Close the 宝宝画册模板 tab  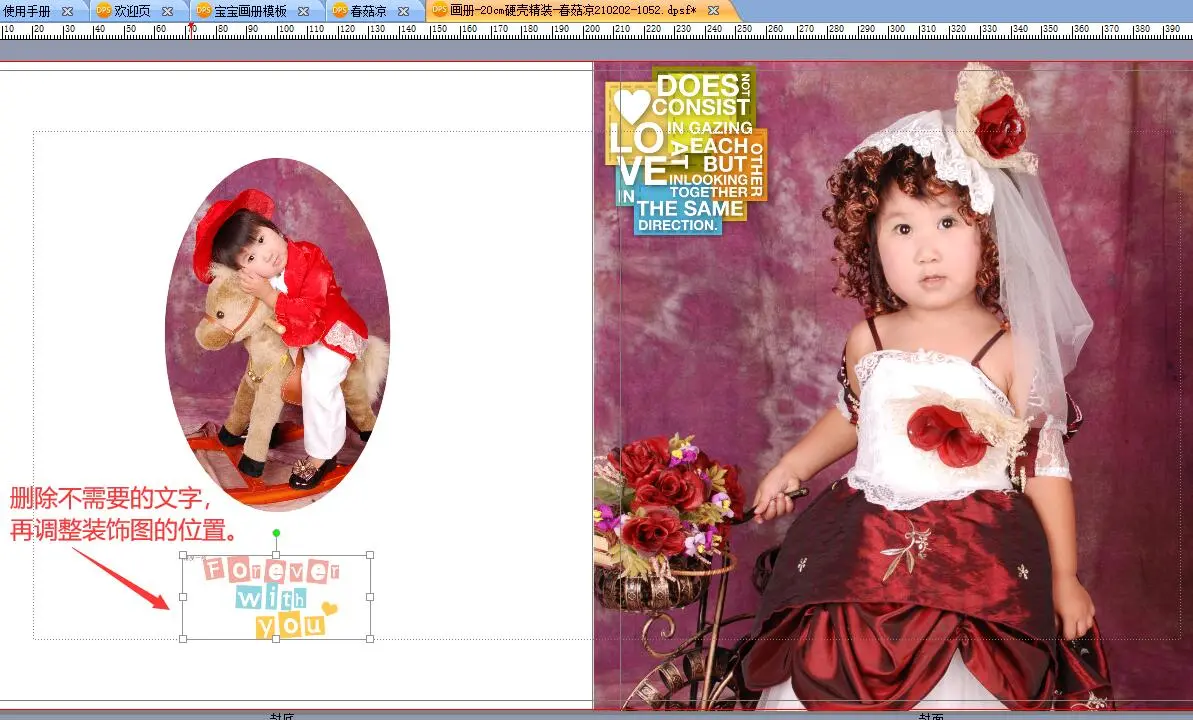click(x=303, y=11)
